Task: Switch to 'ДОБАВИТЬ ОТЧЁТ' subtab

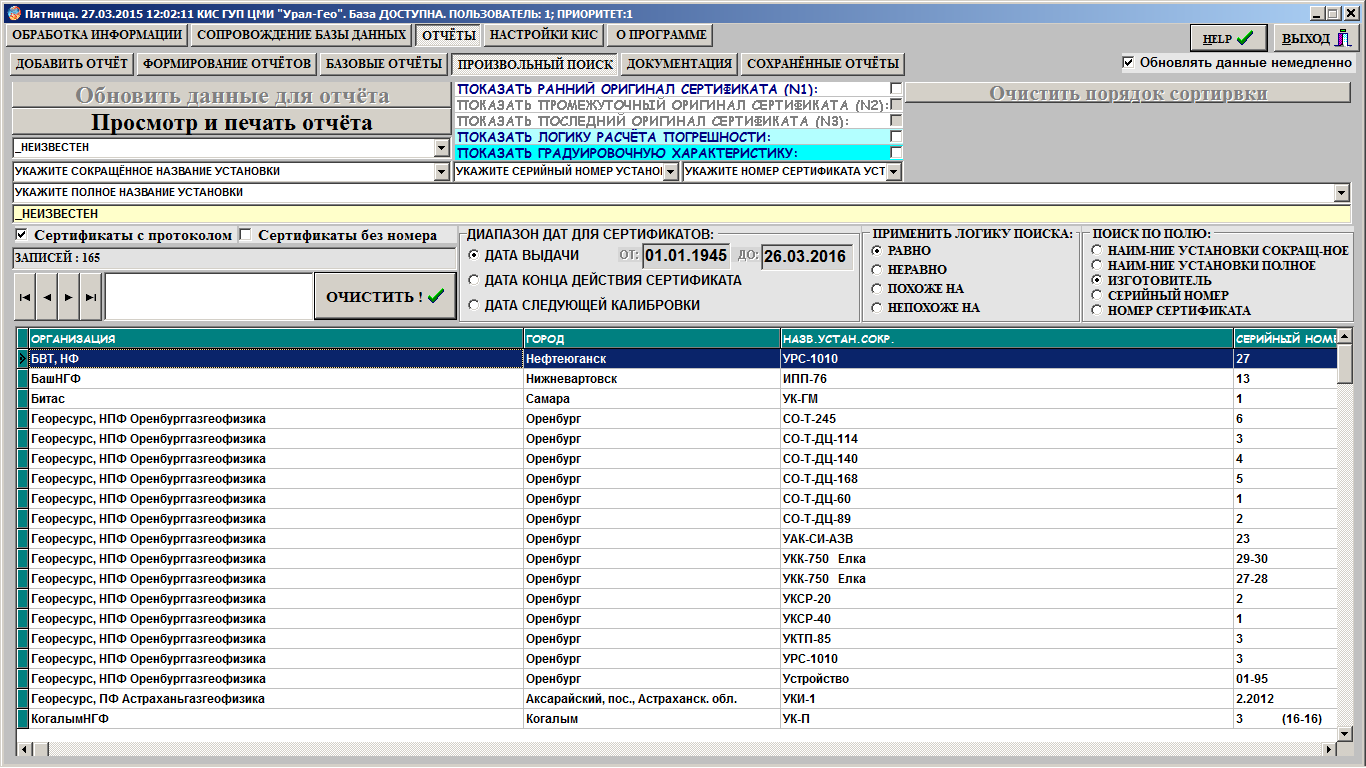Action: click(x=72, y=64)
